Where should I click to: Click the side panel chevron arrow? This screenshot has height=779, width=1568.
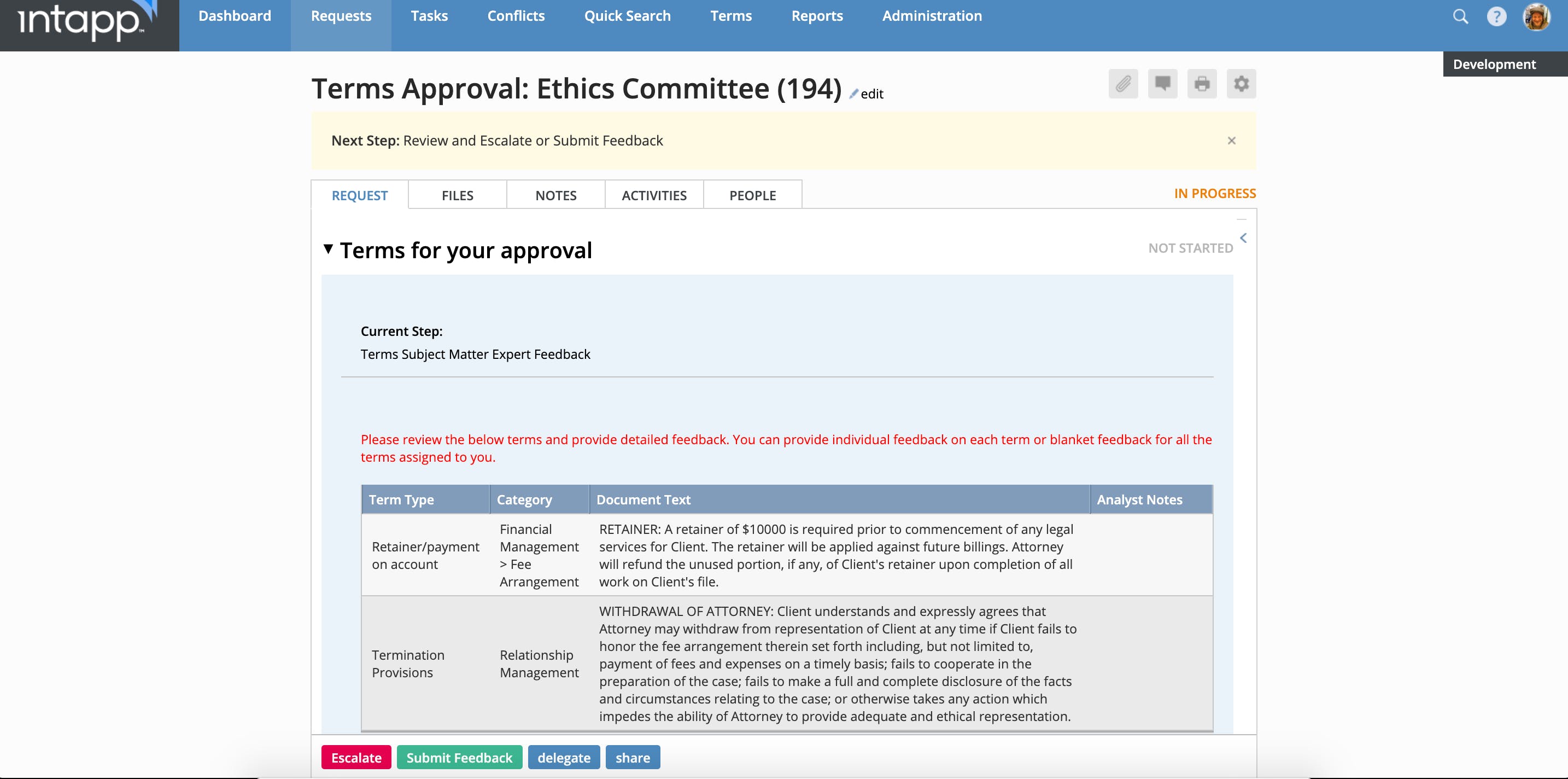[x=1244, y=237]
